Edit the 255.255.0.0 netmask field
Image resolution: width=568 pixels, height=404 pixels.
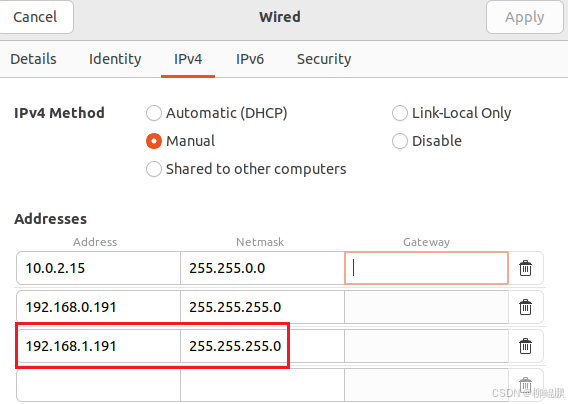(x=262, y=268)
